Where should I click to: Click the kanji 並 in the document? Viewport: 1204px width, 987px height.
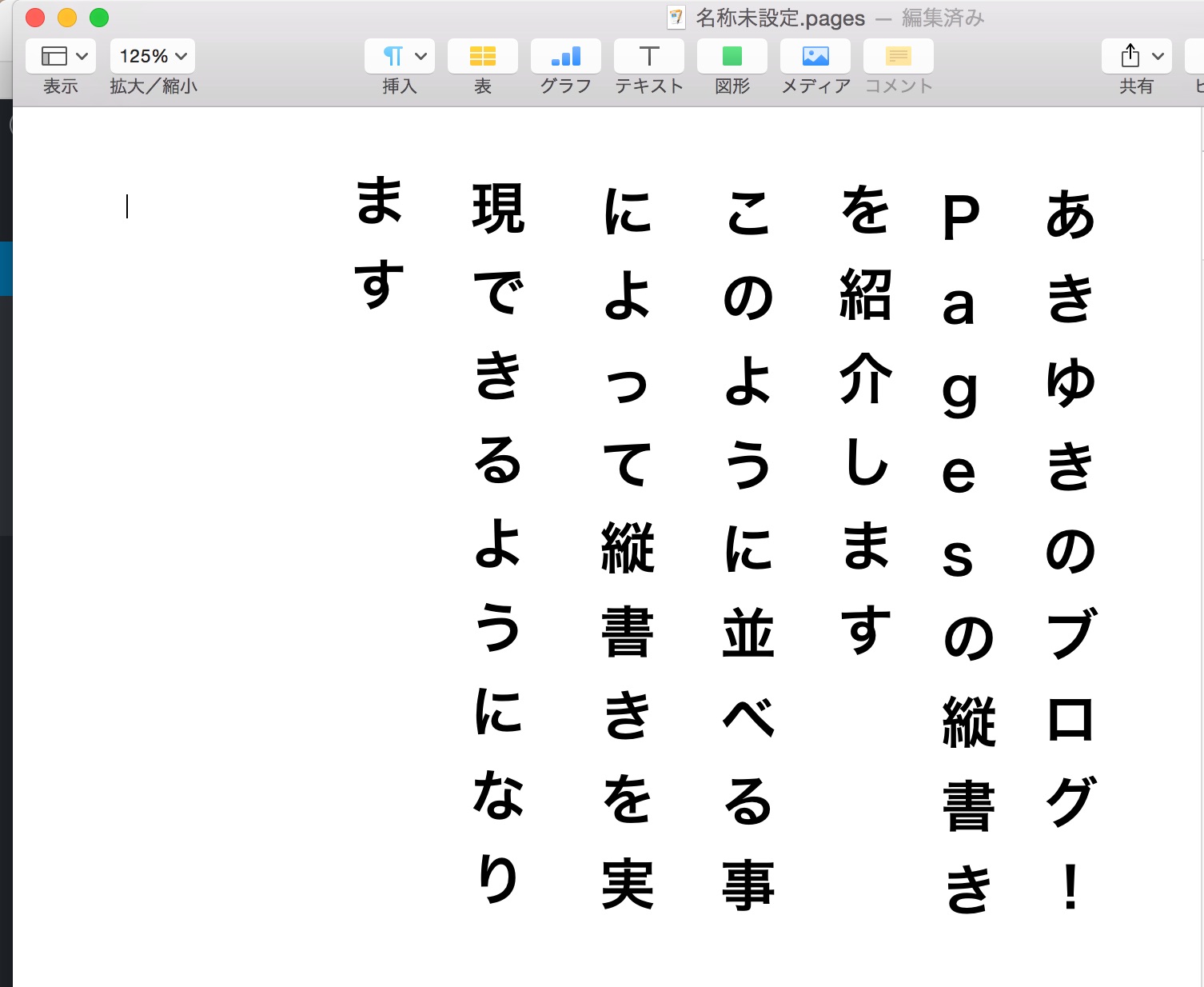point(748,632)
